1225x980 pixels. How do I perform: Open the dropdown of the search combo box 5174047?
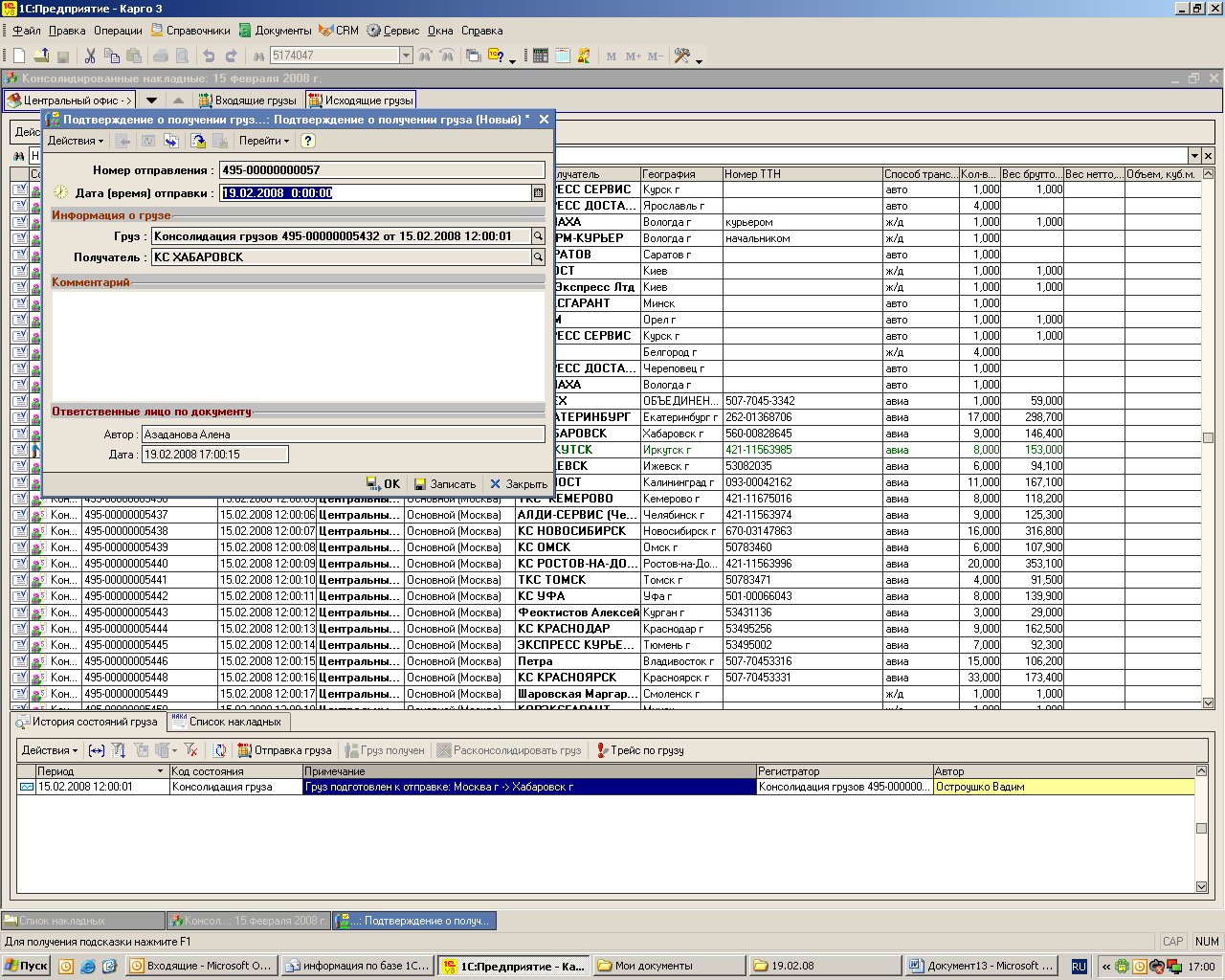coord(406,56)
